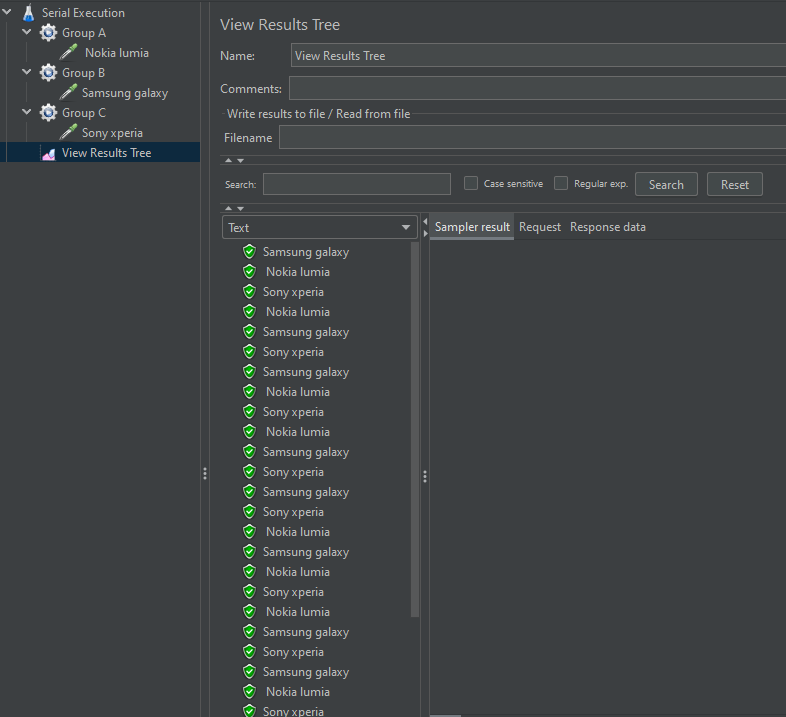Click the divider handle between results list and details

coord(425,476)
